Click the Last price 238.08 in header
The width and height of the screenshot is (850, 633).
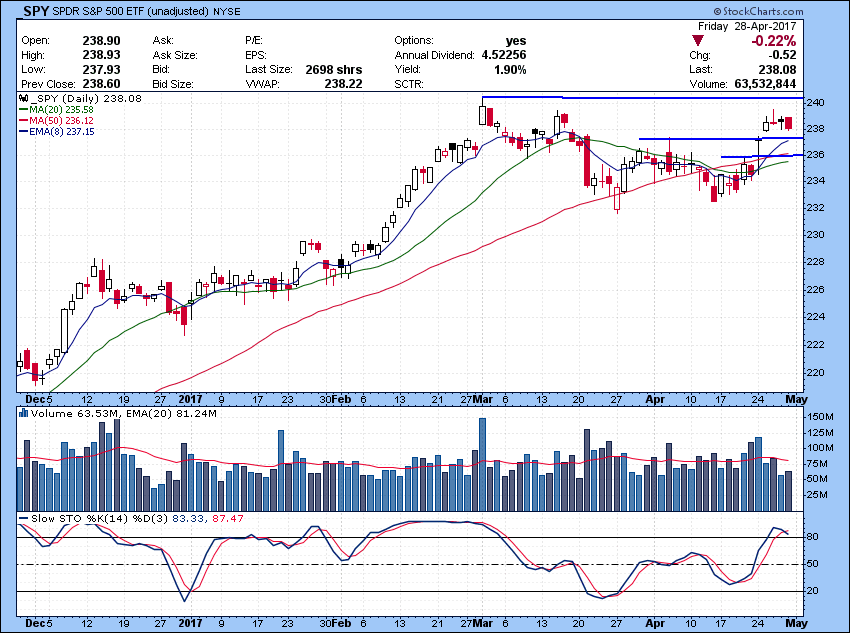click(777, 69)
